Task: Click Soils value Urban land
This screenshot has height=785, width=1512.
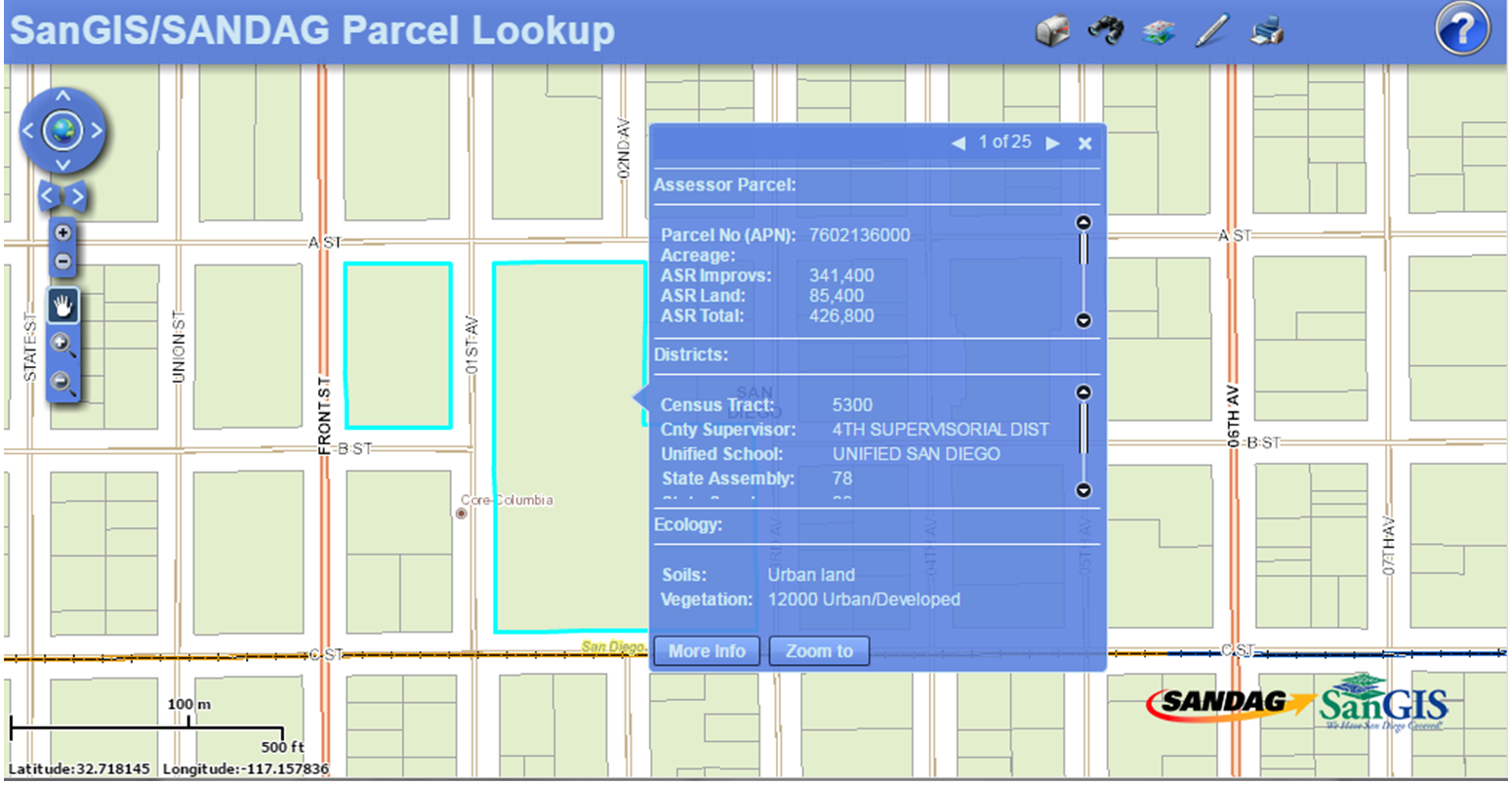Action: [x=811, y=575]
